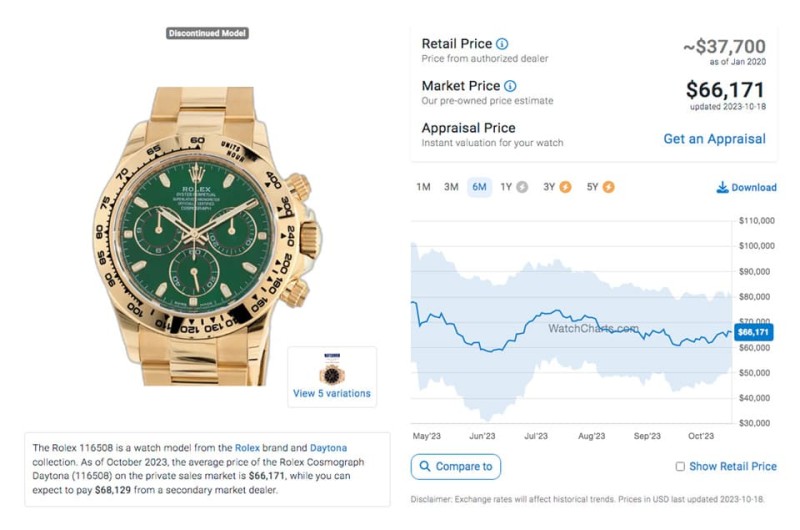Open the Rolex brand link
This screenshot has width=800, height=530.
[x=247, y=448]
